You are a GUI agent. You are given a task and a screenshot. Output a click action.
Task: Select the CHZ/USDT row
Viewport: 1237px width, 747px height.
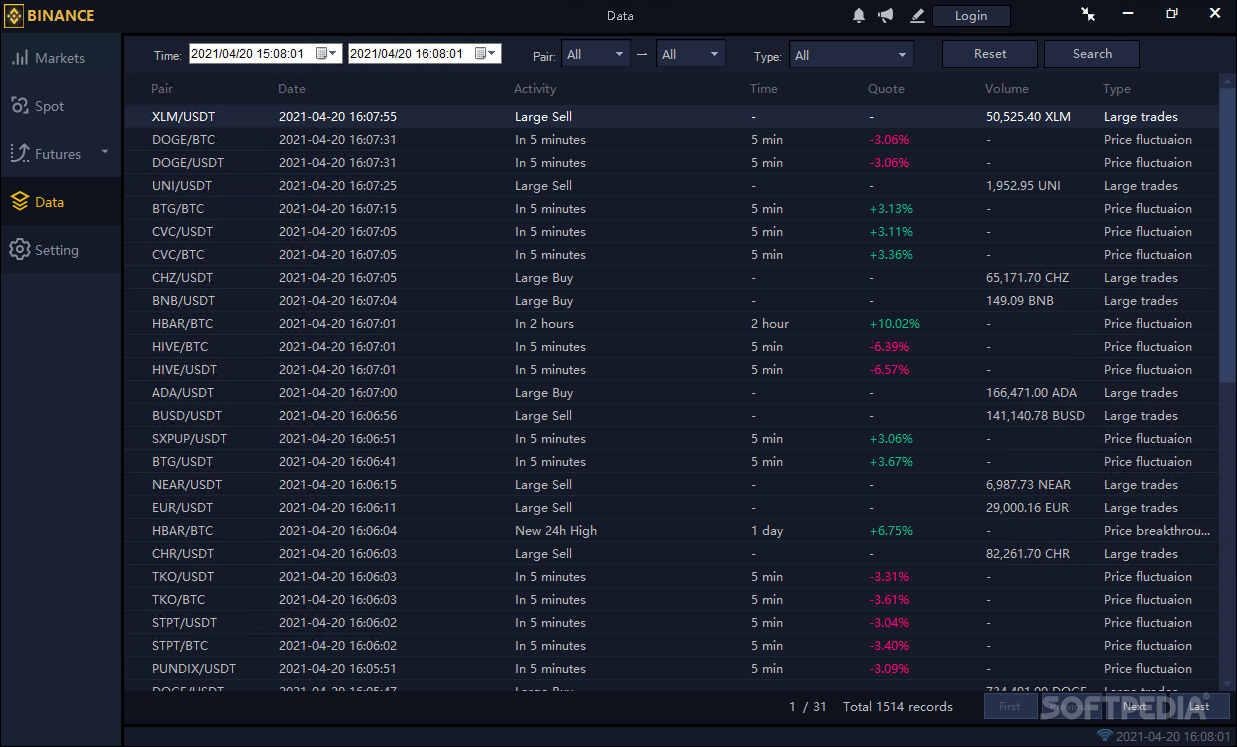tap(671, 278)
